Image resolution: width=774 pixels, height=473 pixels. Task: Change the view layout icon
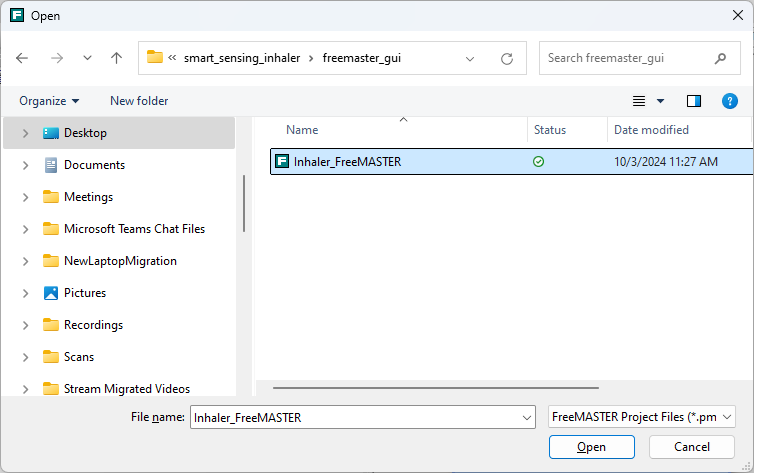639,101
